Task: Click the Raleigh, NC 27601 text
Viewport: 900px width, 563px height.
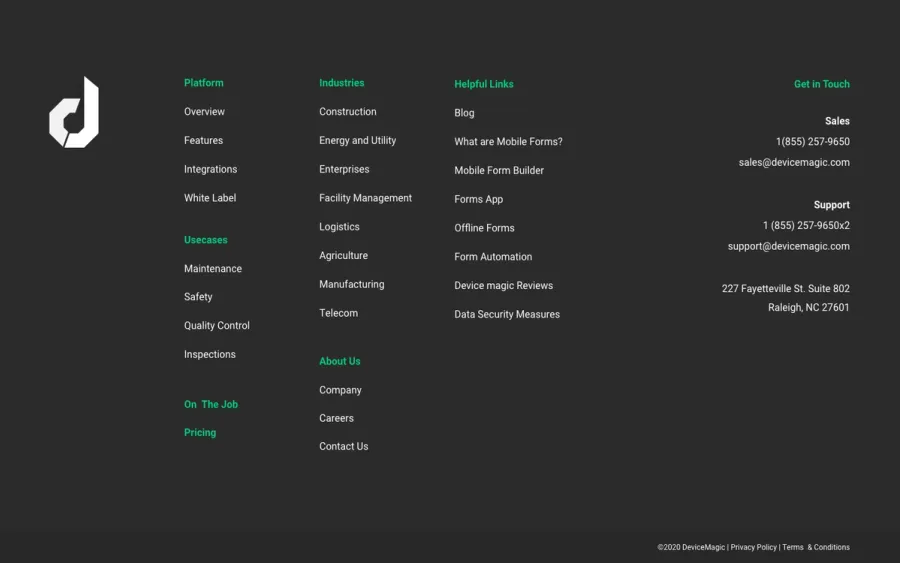Action: 808,308
